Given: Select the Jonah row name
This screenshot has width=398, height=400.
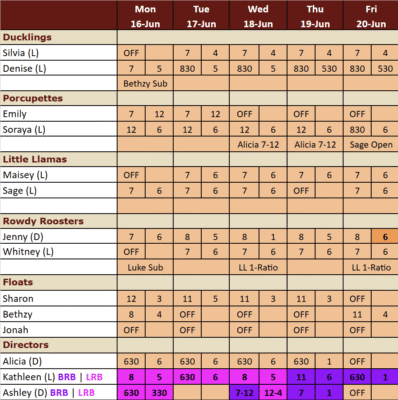Looking at the screenshot, I should click(x=15, y=330).
